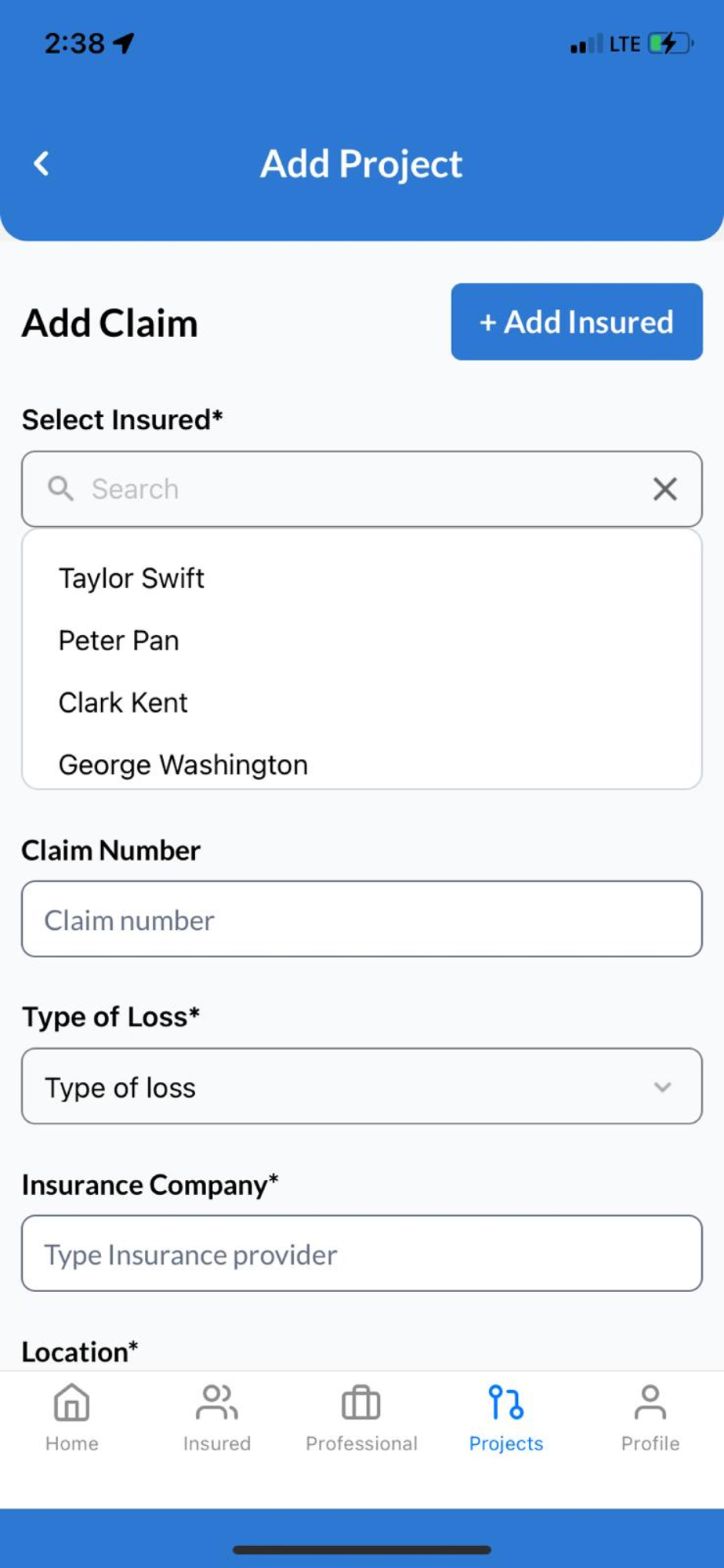Viewport: 724px width, 1568px height.
Task: Focus the Insurance provider text field
Action: click(x=361, y=1254)
